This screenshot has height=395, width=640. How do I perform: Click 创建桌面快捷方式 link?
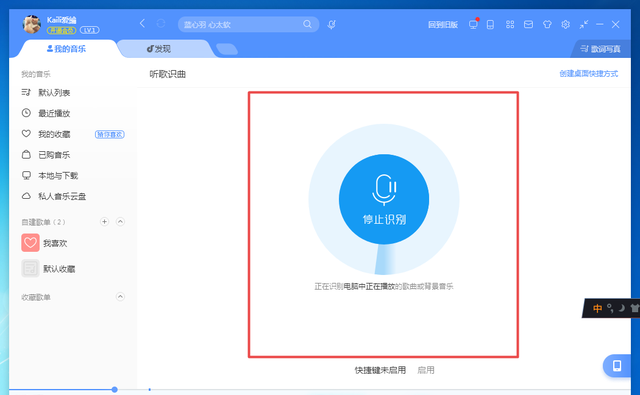589,74
